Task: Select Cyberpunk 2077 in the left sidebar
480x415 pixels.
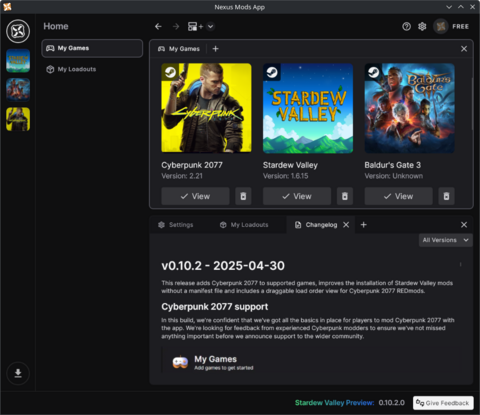Action: (18, 119)
